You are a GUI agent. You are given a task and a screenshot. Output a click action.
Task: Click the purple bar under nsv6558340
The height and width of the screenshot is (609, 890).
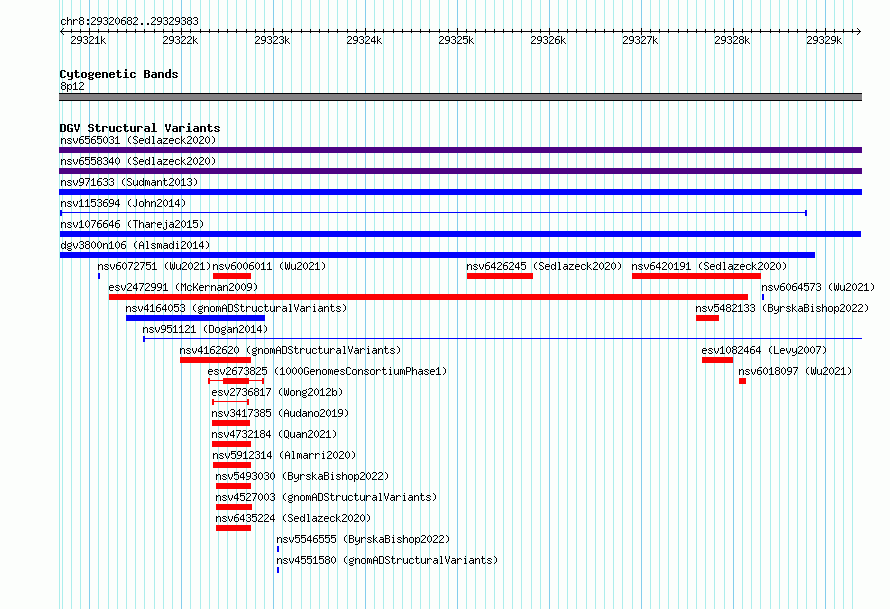(460, 171)
